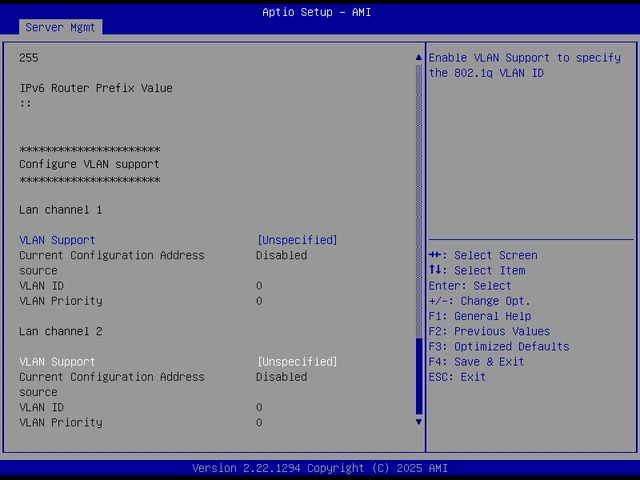
Task: Click the Lan channel 1 heading
Action: click(60, 210)
